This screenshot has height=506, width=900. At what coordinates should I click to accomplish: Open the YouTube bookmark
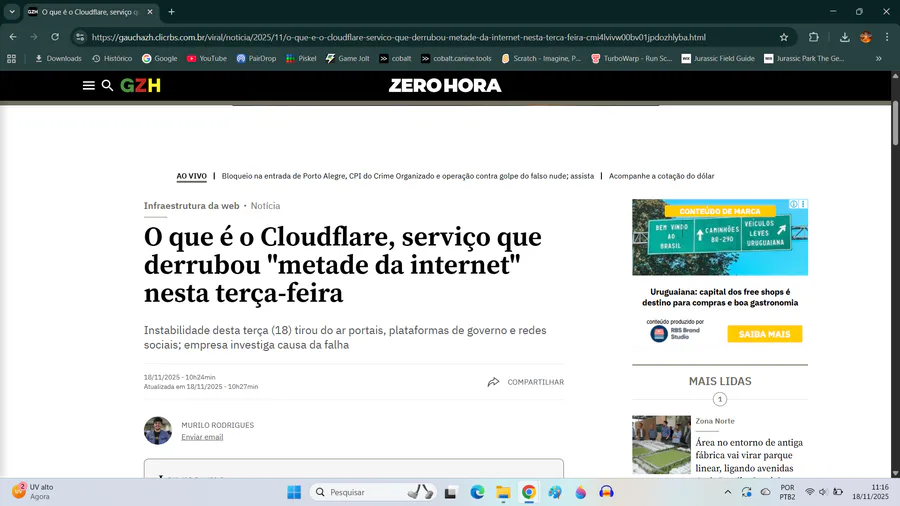click(x=207, y=59)
